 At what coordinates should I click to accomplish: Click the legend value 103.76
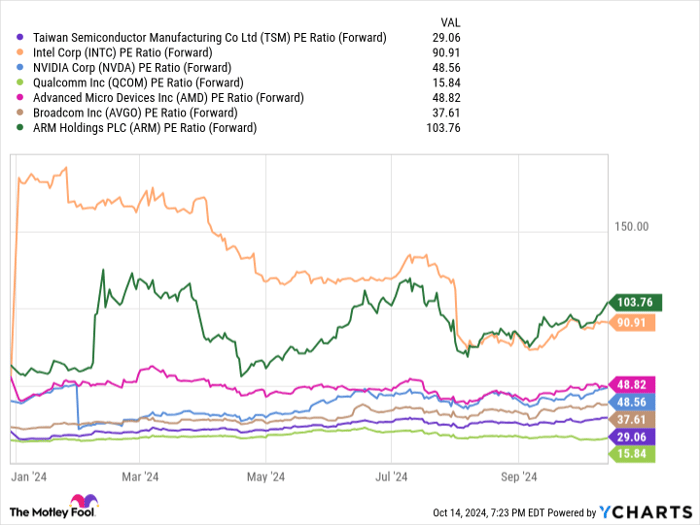pyautogui.click(x=443, y=128)
